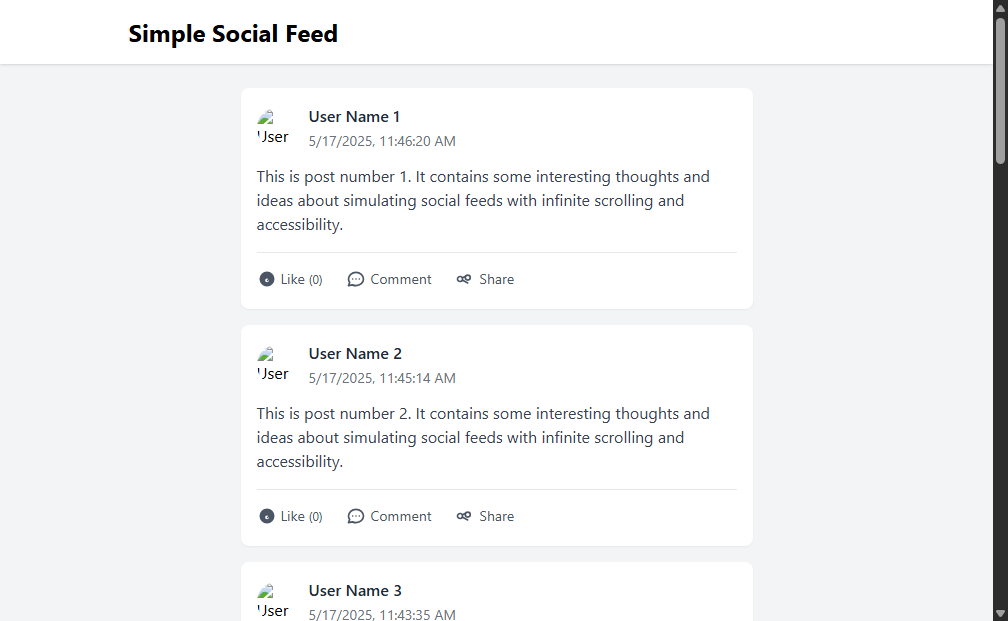Image resolution: width=1008 pixels, height=621 pixels.
Task: Open the User Name 1 profile
Action: click(x=354, y=116)
